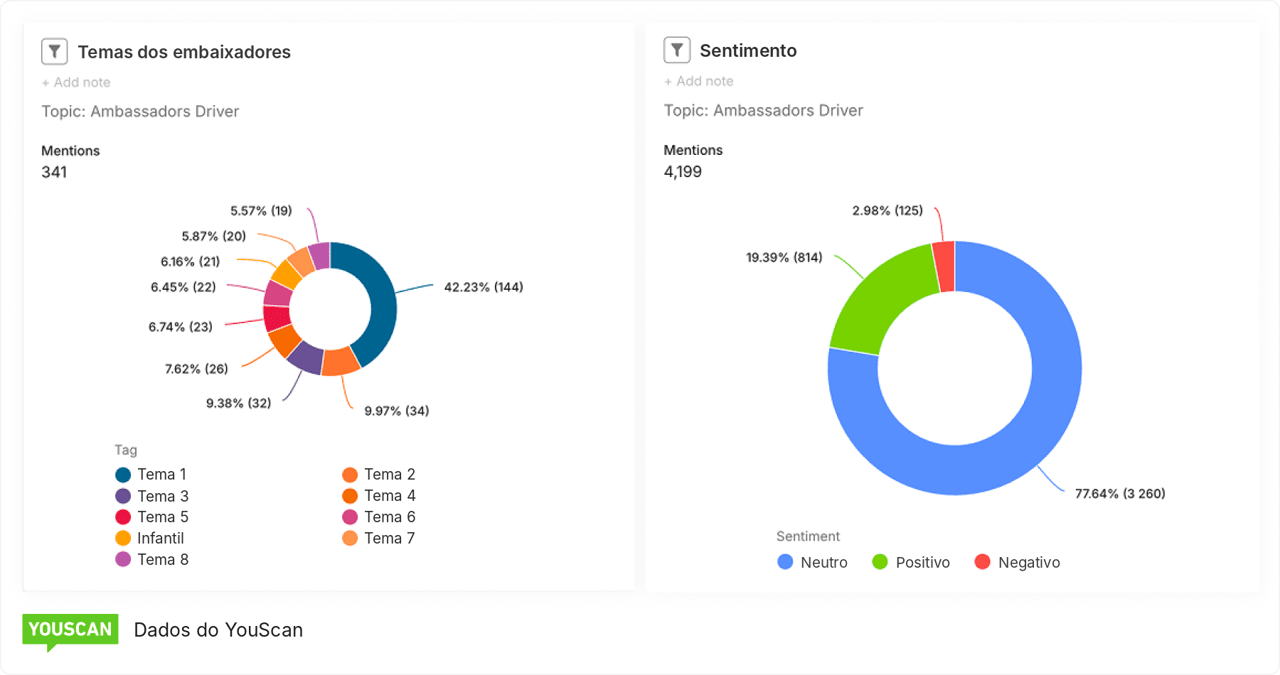The height and width of the screenshot is (675, 1280).
Task: Click the filter icon beside Temas dos embaixadores
Action: pyautogui.click(x=54, y=51)
